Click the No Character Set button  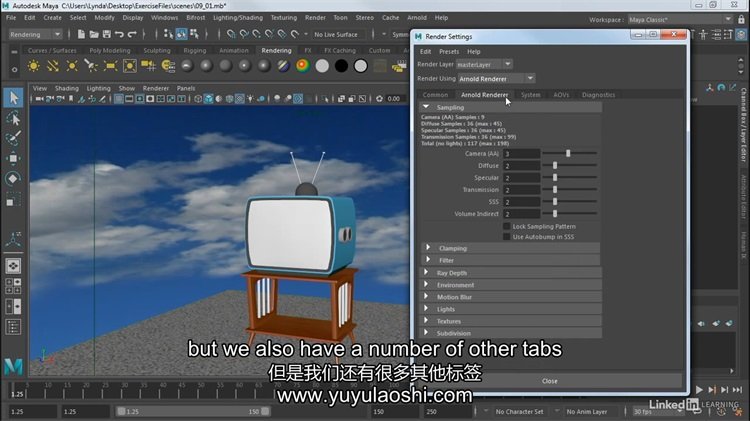click(519, 411)
